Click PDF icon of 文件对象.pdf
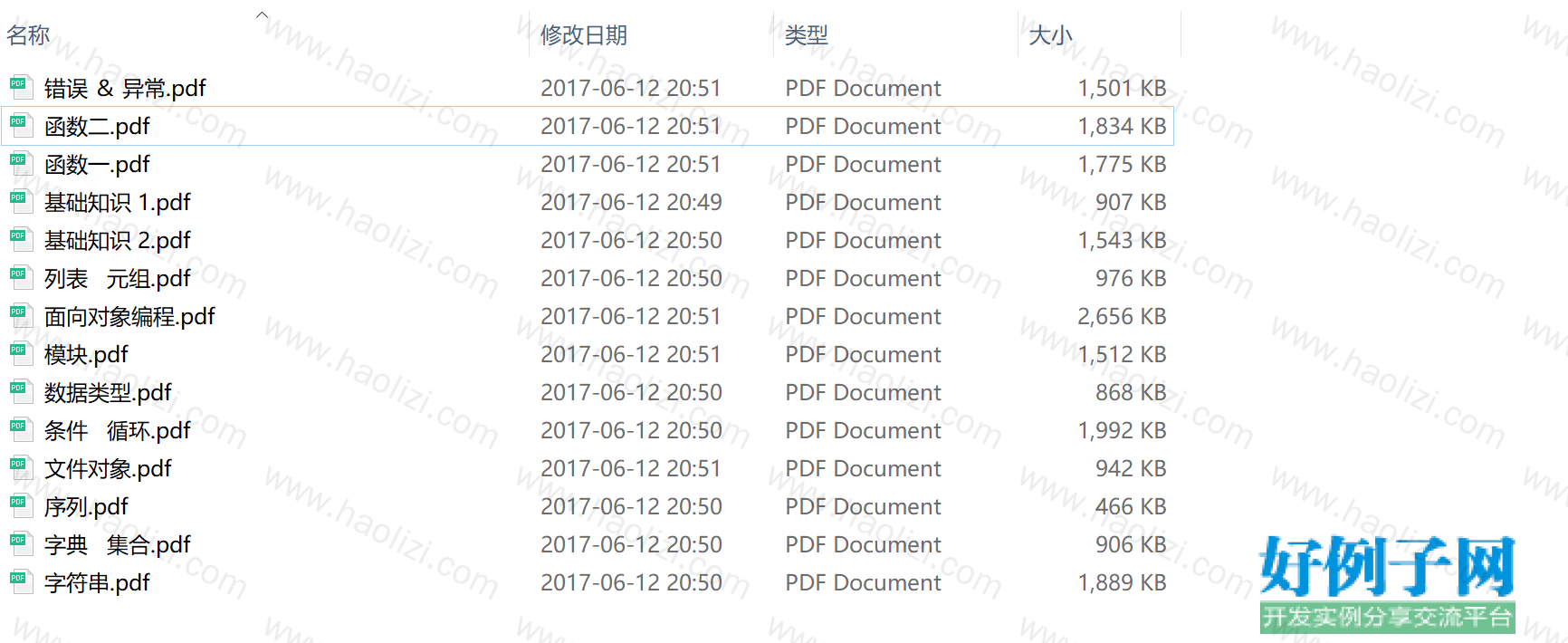The height and width of the screenshot is (643, 1568). 21,468
